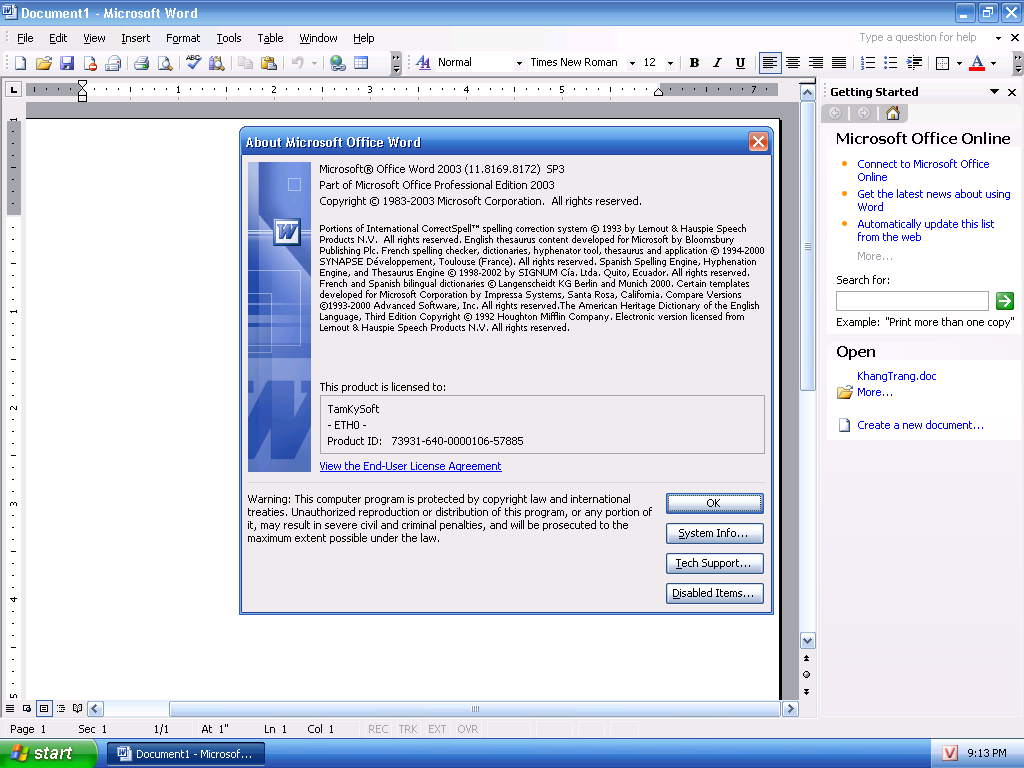The width and height of the screenshot is (1024, 768).
Task: Print the document with the printer icon
Action: coord(142,63)
